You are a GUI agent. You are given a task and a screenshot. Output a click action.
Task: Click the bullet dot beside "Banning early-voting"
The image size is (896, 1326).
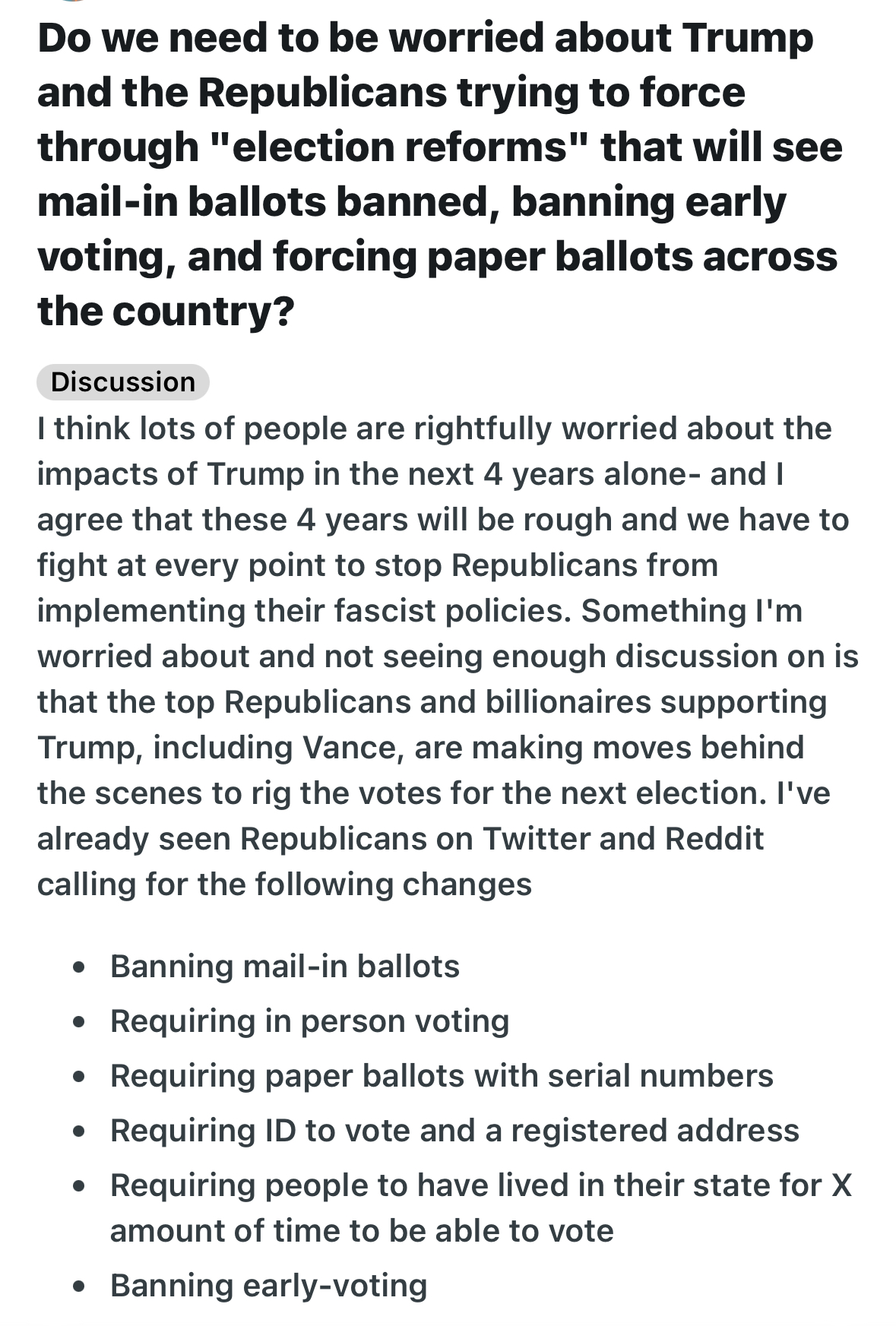(x=78, y=1287)
